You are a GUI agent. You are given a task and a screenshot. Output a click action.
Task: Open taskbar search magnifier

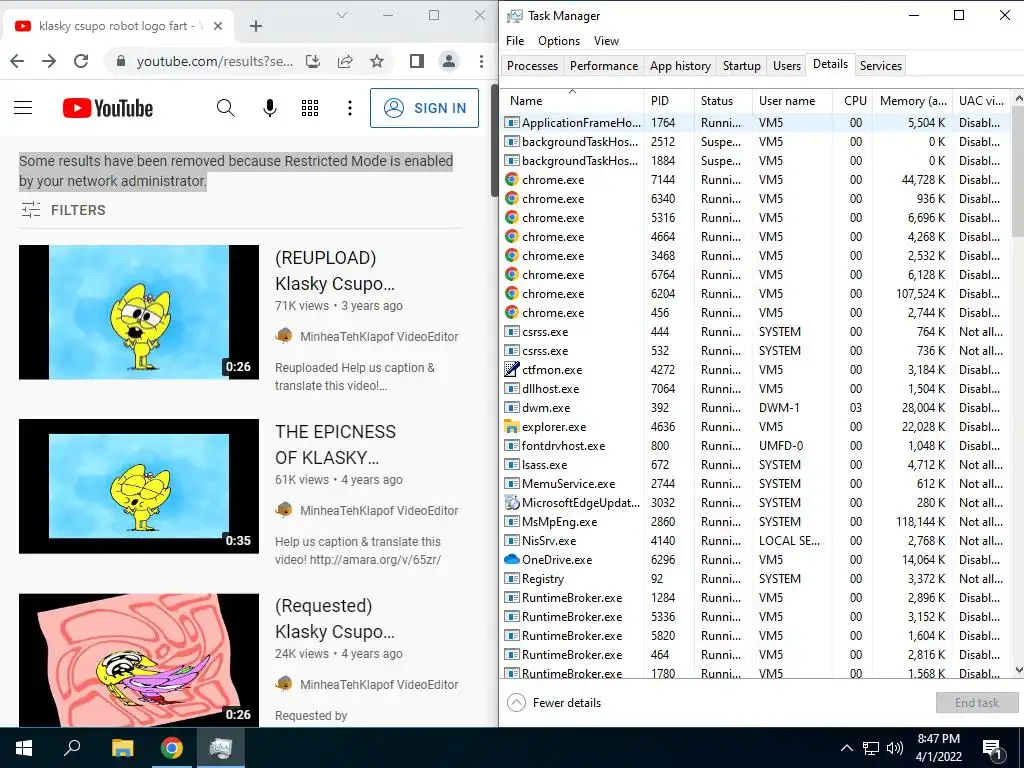click(72, 748)
